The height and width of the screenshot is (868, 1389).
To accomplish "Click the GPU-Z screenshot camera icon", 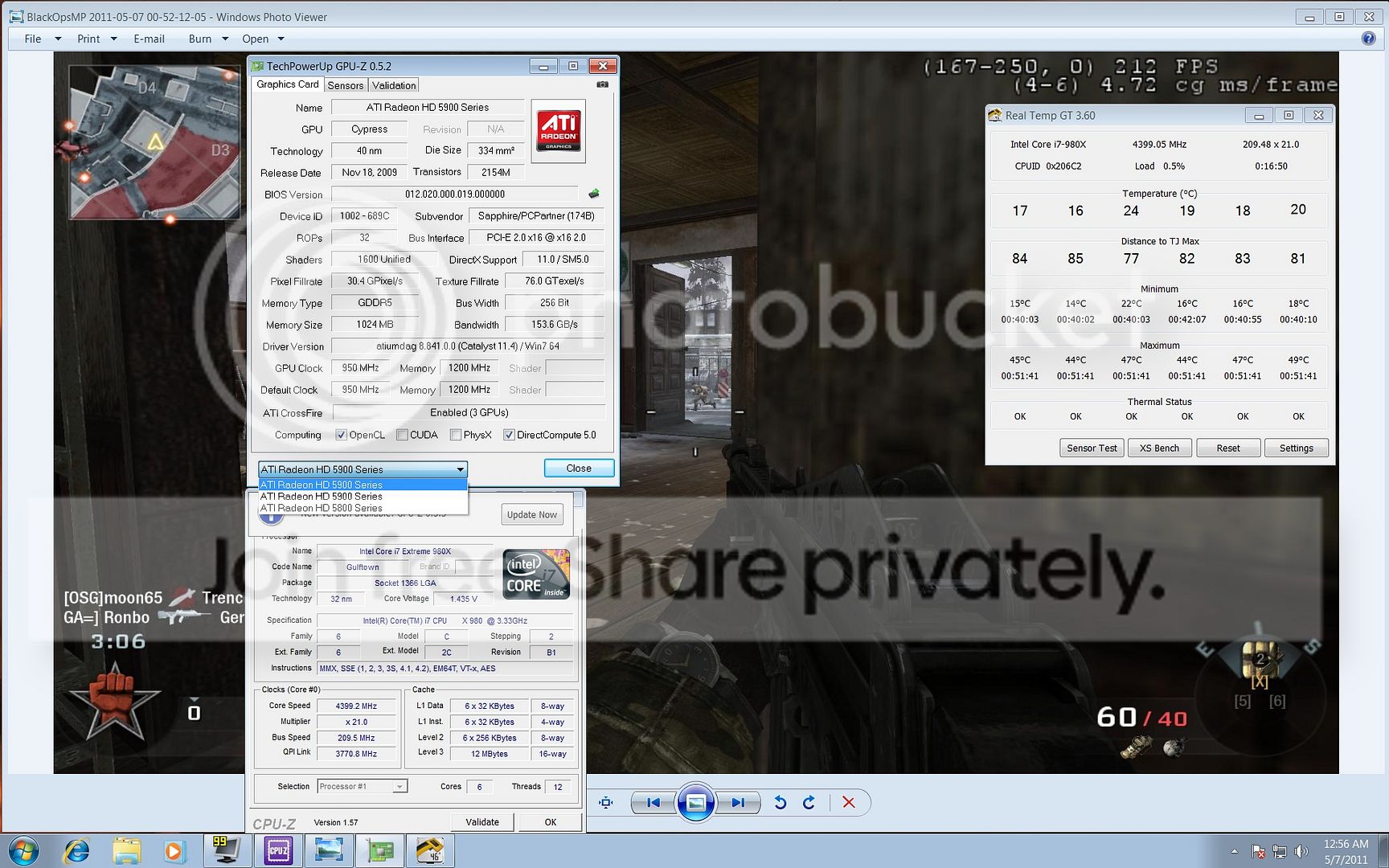I will [602, 84].
